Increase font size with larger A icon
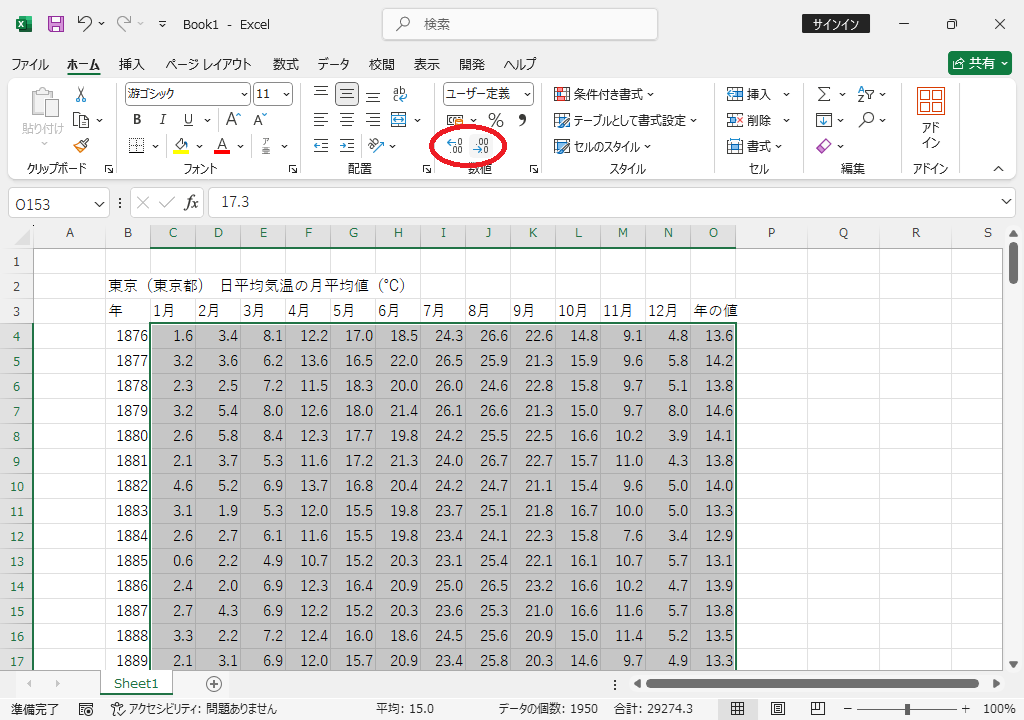Image resolution: width=1024 pixels, height=720 pixels. [x=233, y=120]
